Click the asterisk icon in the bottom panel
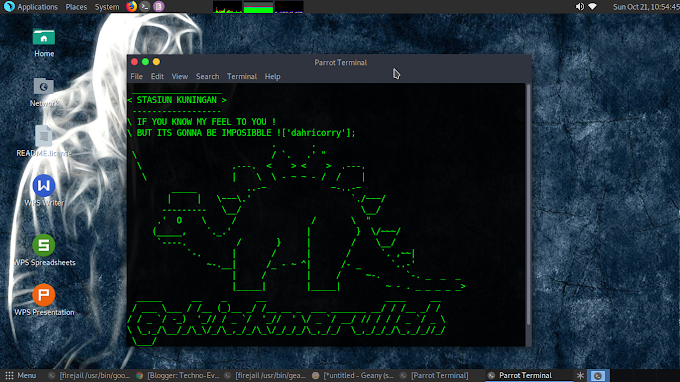The height and width of the screenshot is (382, 680). pos(580,375)
